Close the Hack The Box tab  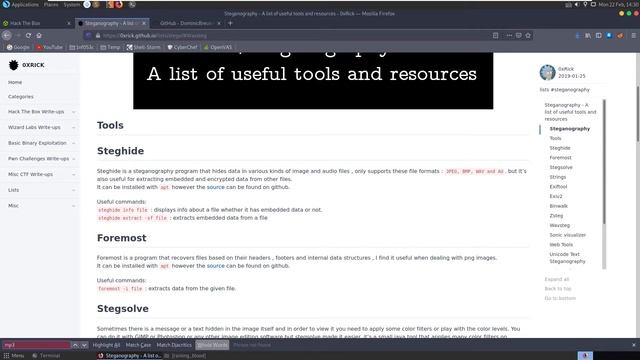[69, 23]
